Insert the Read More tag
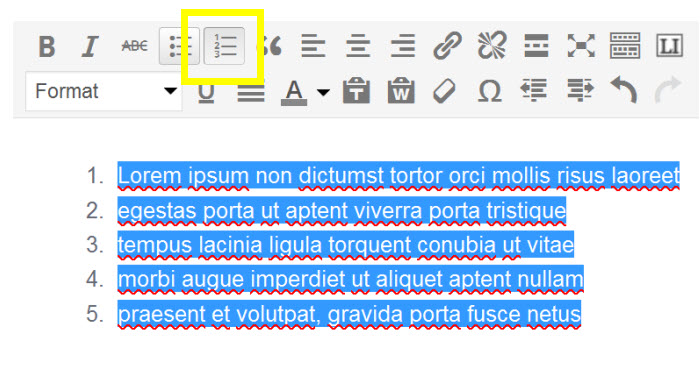 click(x=536, y=46)
